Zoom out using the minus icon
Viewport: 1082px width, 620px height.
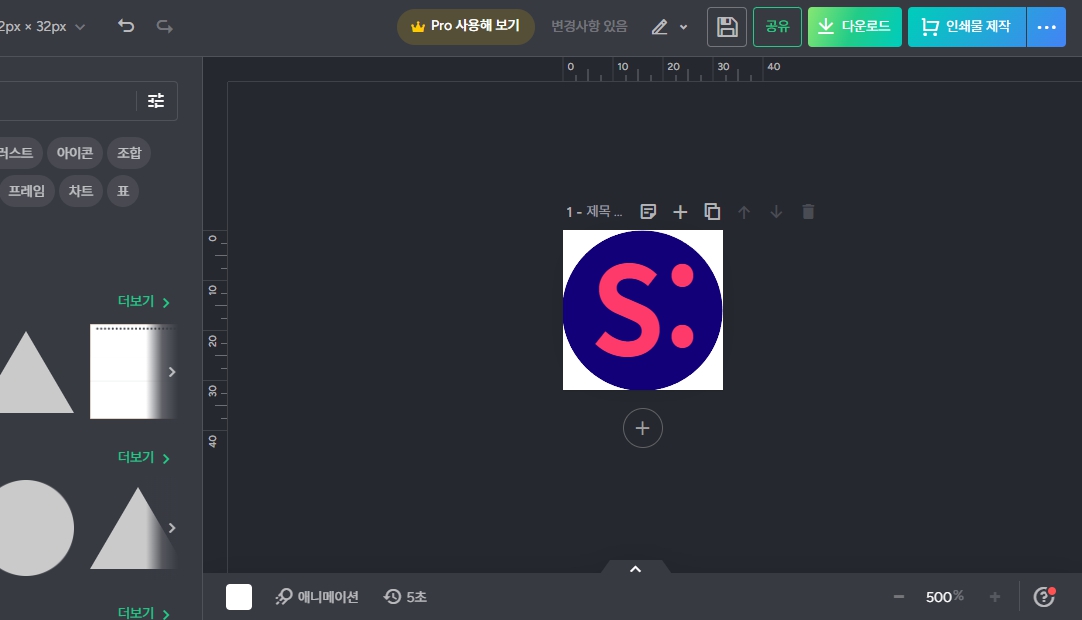pyautogui.click(x=897, y=597)
